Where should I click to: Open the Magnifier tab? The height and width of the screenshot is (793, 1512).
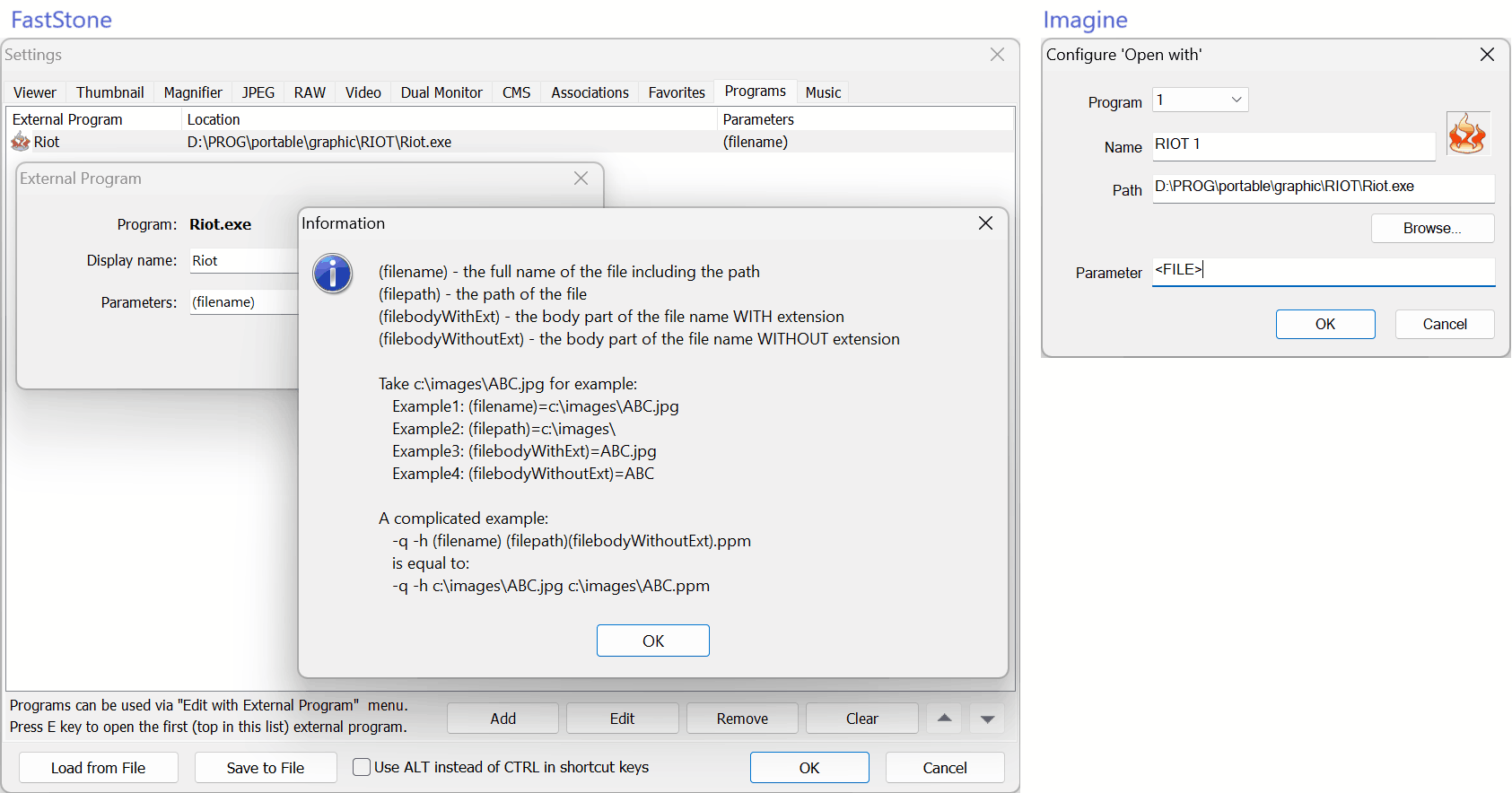[x=193, y=92]
